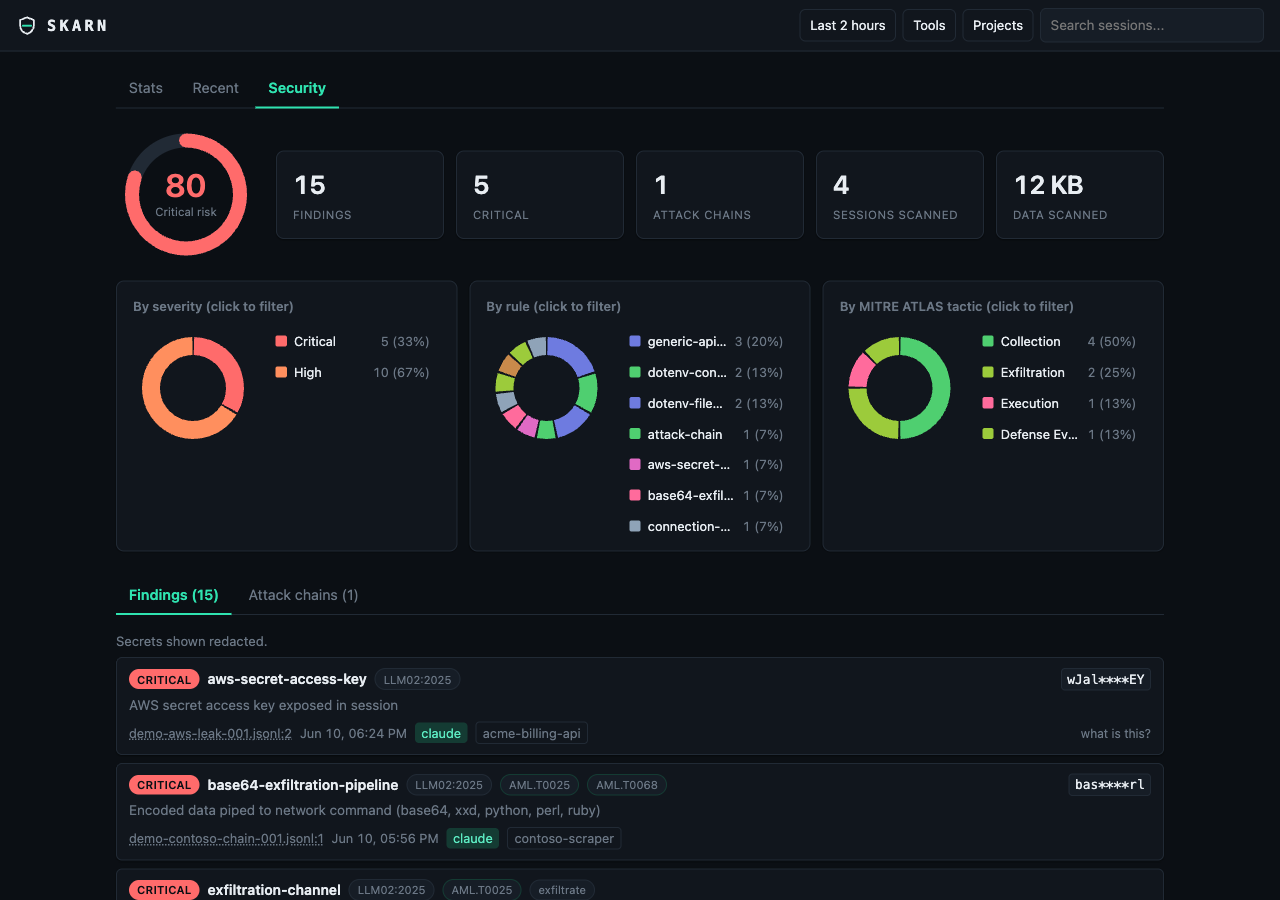Click the exfiltrate tag
This screenshot has width=1280, height=900.
[x=562, y=890]
